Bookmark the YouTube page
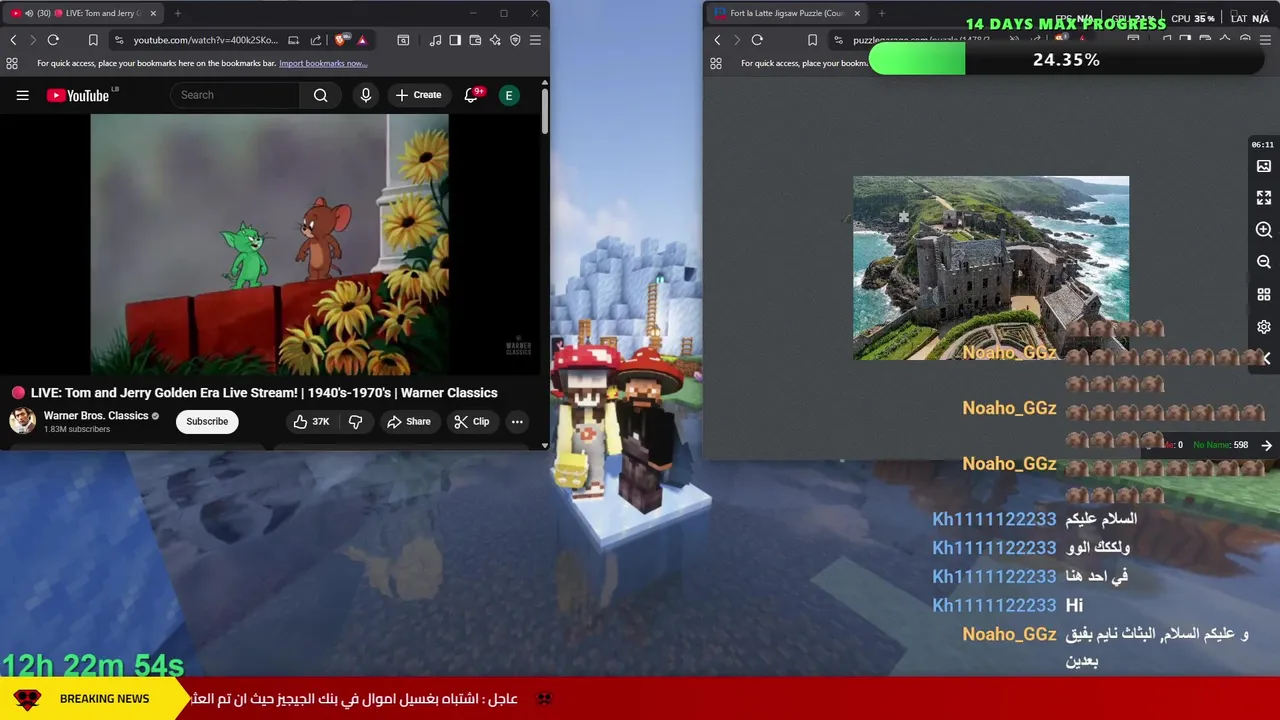 click(x=93, y=40)
